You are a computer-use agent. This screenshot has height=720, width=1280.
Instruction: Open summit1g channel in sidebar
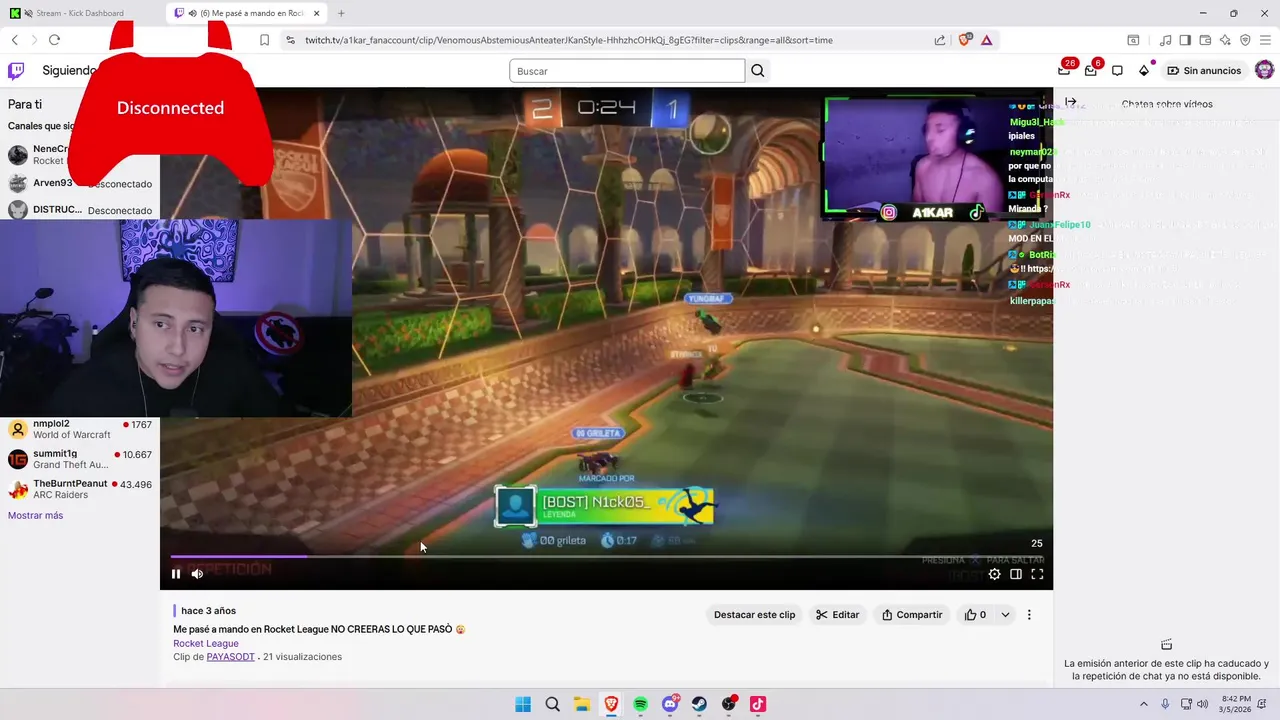click(x=80, y=459)
